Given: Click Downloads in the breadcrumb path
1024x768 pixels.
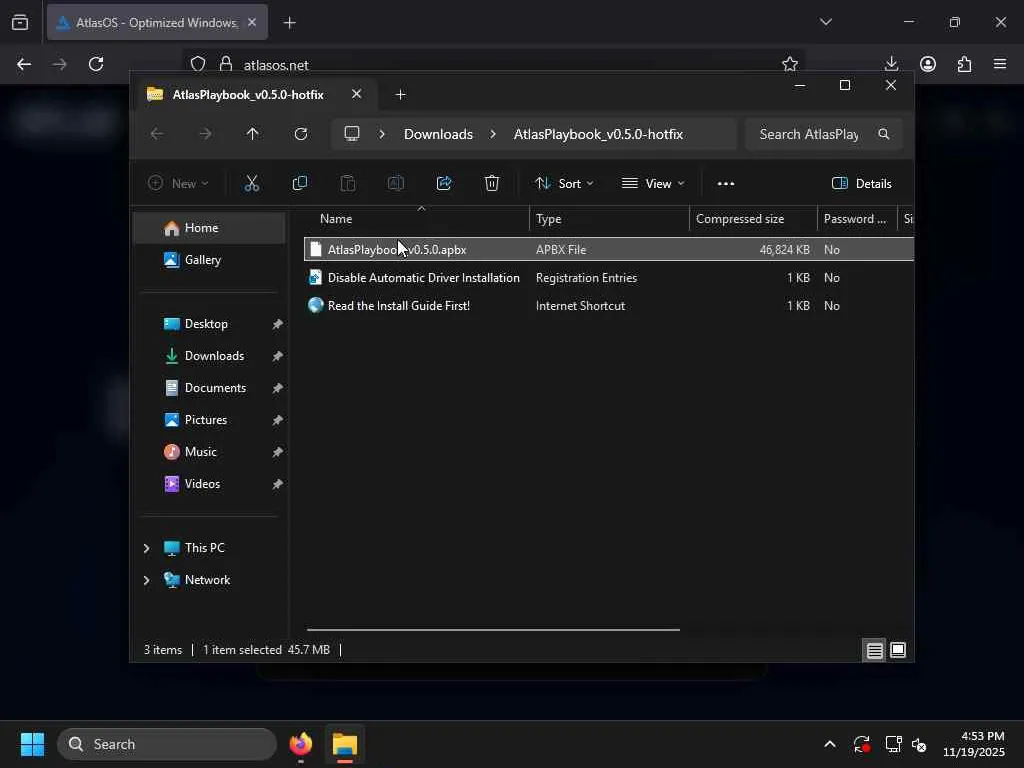Looking at the screenshot, I should pyautogui.click(x=438, y=134).
